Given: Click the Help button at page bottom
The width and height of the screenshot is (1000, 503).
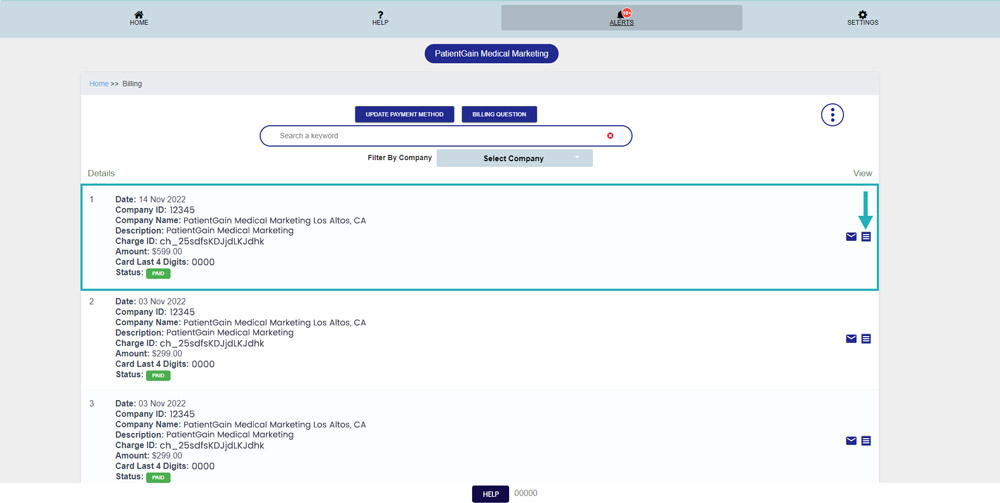Looking at the screenshot, I should pos(490,494).
